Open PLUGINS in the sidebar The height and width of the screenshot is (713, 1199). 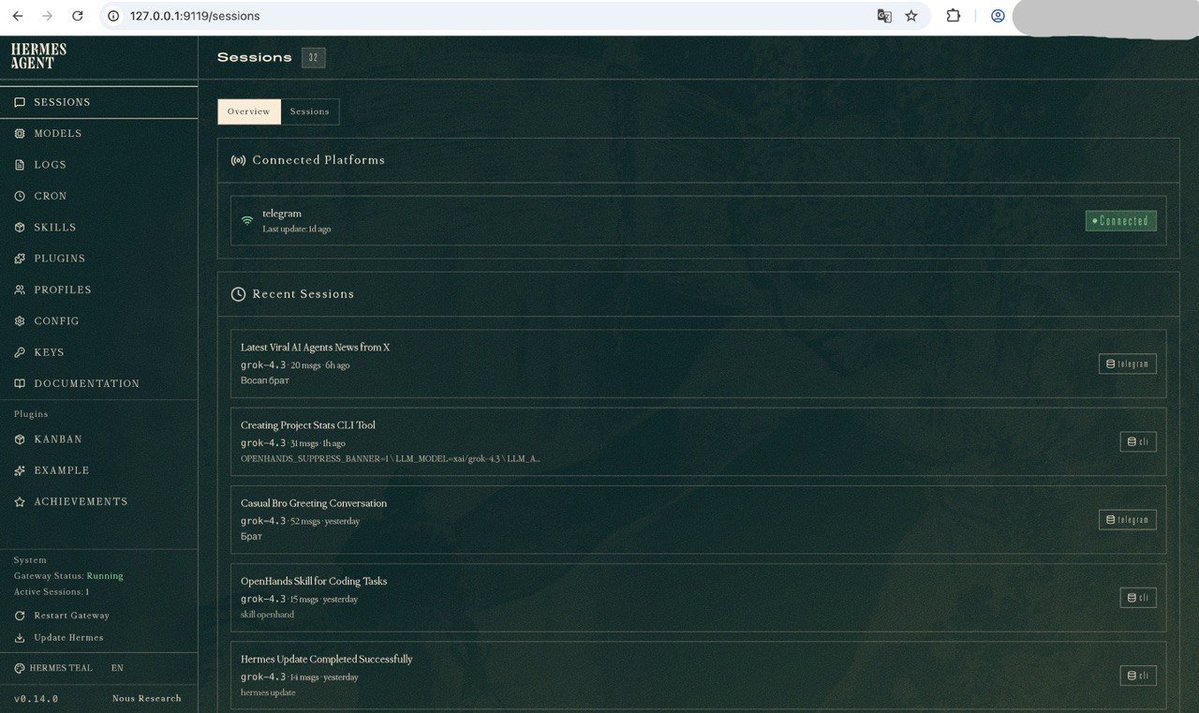pos(99,259)
